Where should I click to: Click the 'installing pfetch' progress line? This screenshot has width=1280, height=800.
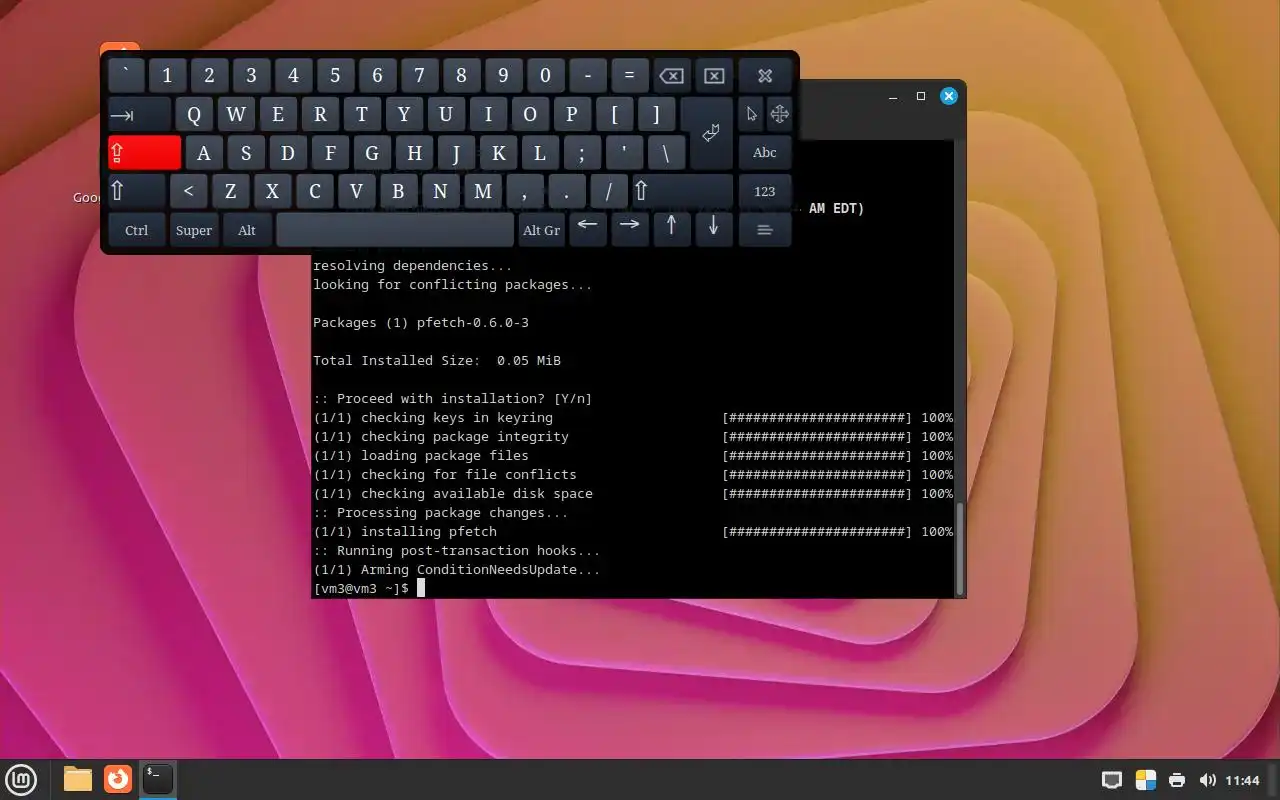coord(632,532)
